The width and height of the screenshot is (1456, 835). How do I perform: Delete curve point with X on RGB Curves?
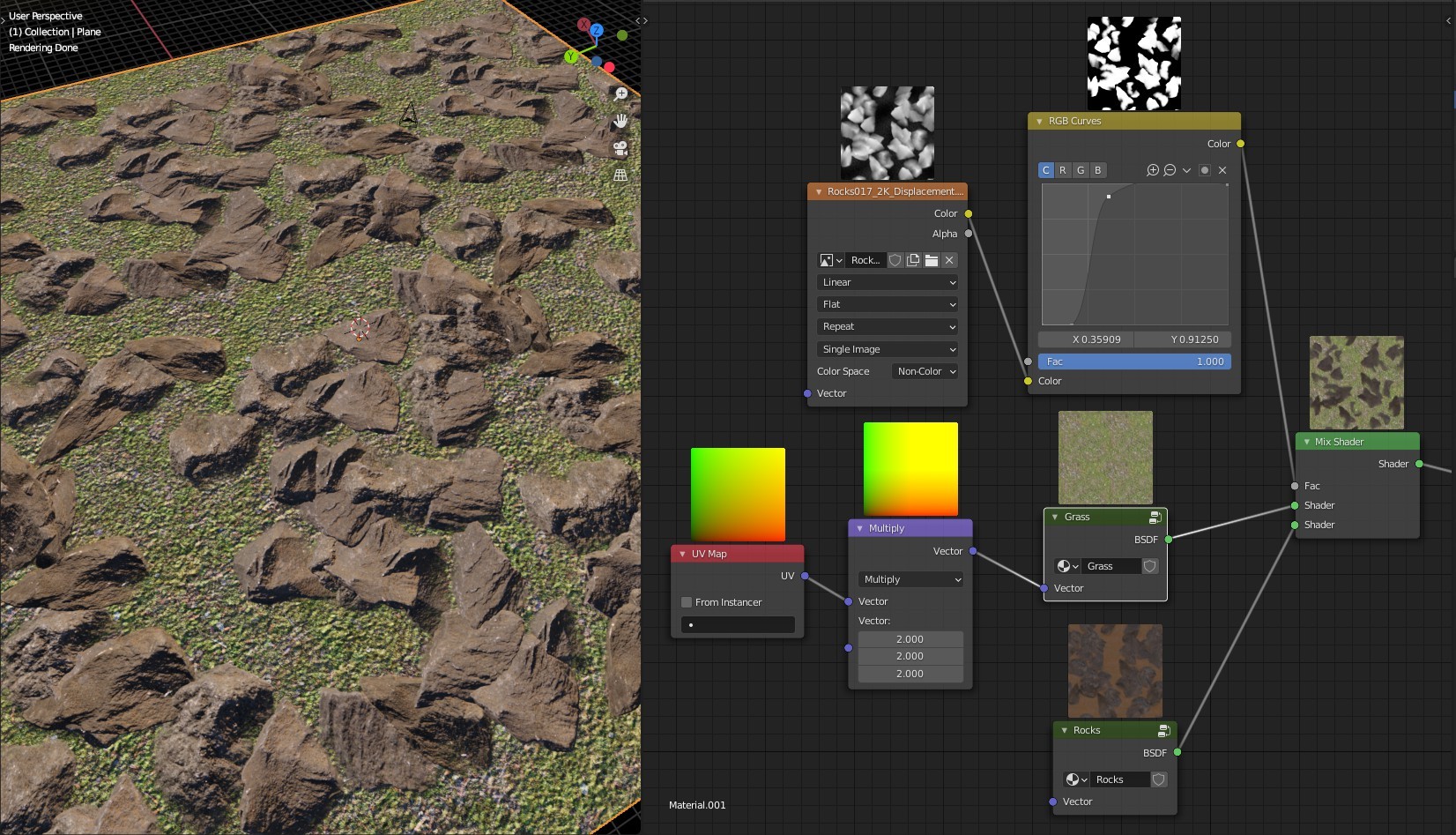1222,170
